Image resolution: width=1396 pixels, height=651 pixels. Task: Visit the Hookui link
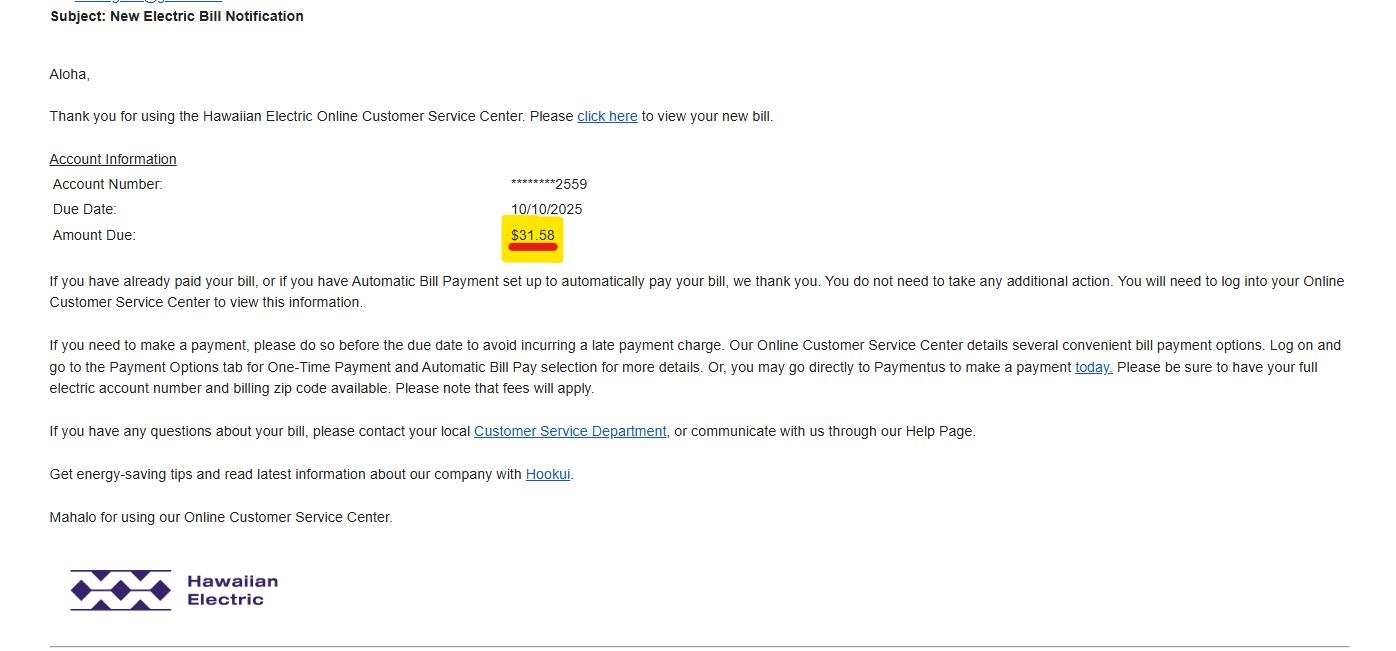(548, 474)
